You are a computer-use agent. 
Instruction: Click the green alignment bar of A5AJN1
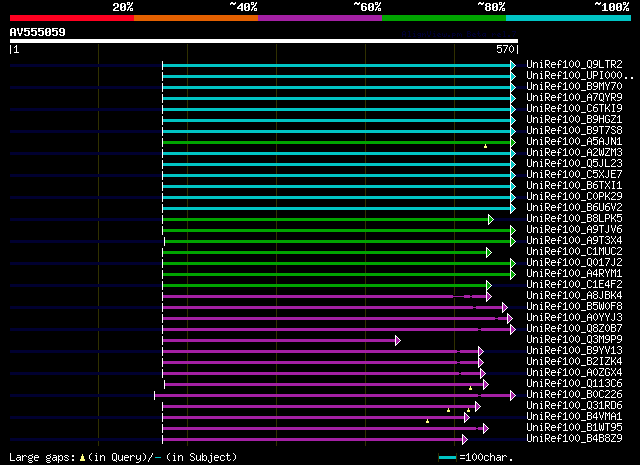[336, 142]
